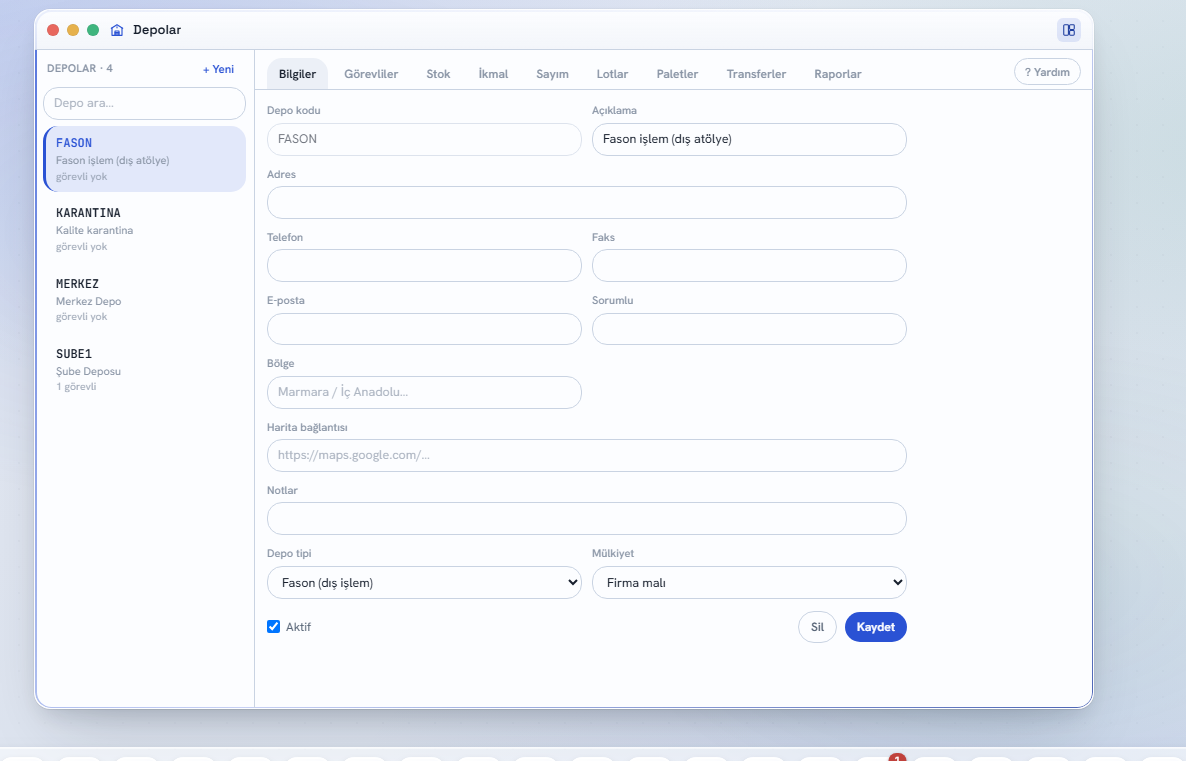
Task: Focus the Harita bağlantısı field
Action: (x=587, y=455)
